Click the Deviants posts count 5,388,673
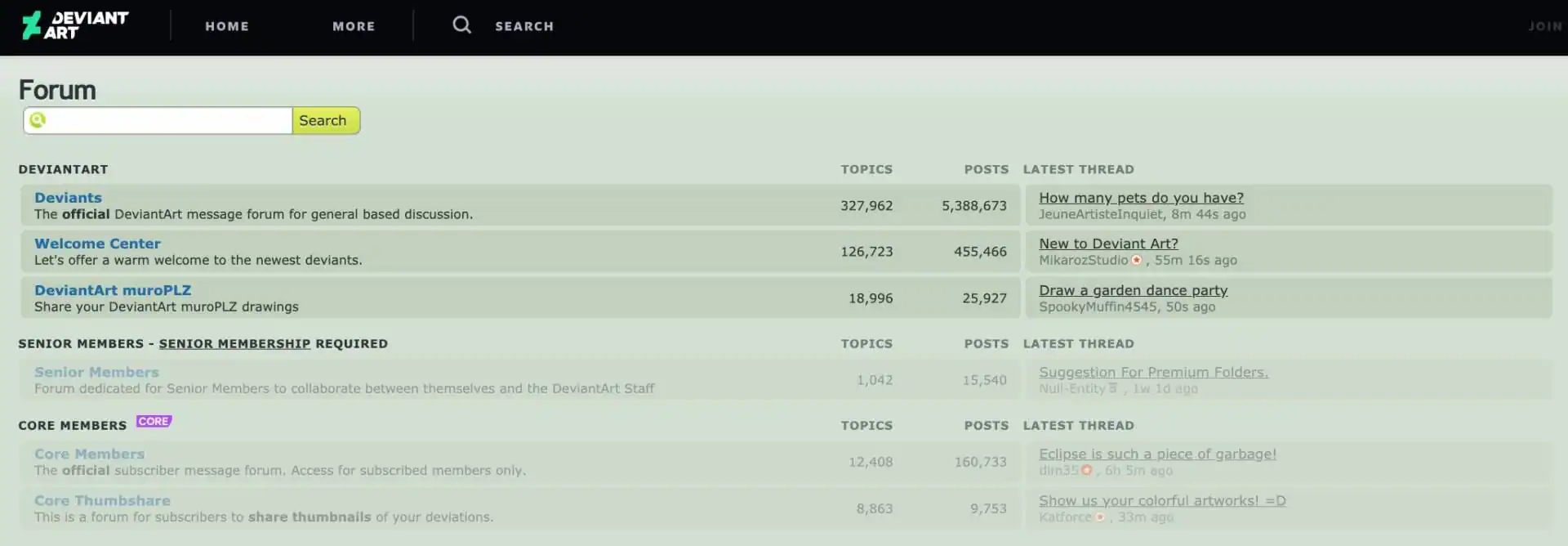Viewport: 1568px width, 546px height. 974,206
